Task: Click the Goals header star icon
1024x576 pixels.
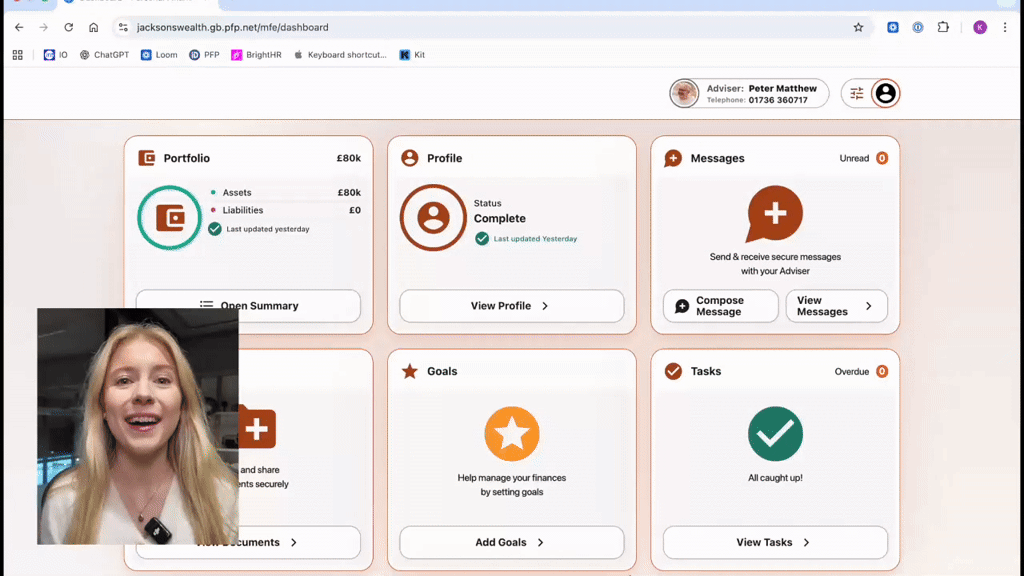Action: (409, 371)
